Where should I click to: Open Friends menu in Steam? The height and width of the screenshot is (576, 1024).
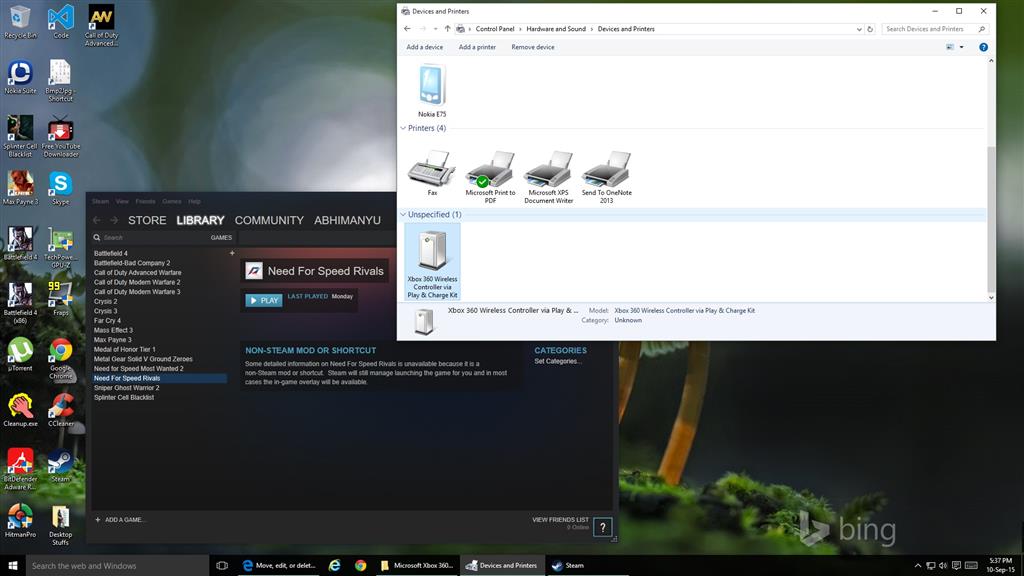point(145,201)
